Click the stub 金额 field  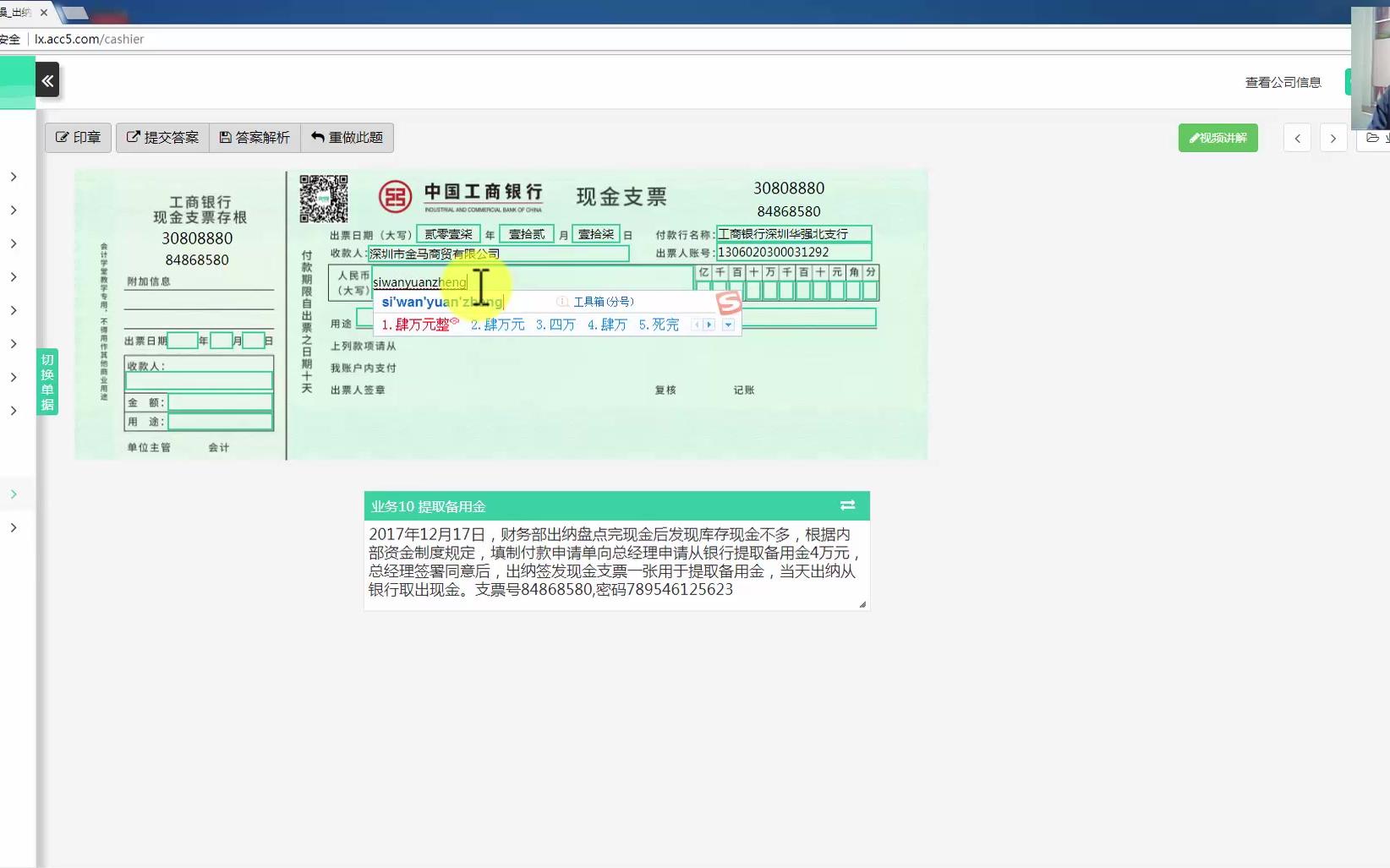(220, 402)
